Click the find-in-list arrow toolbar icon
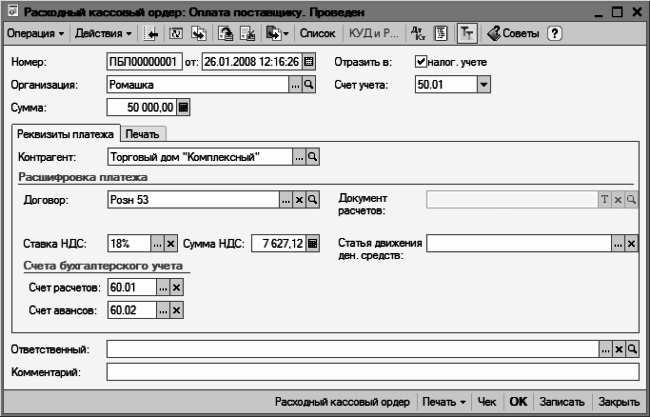 151,34
